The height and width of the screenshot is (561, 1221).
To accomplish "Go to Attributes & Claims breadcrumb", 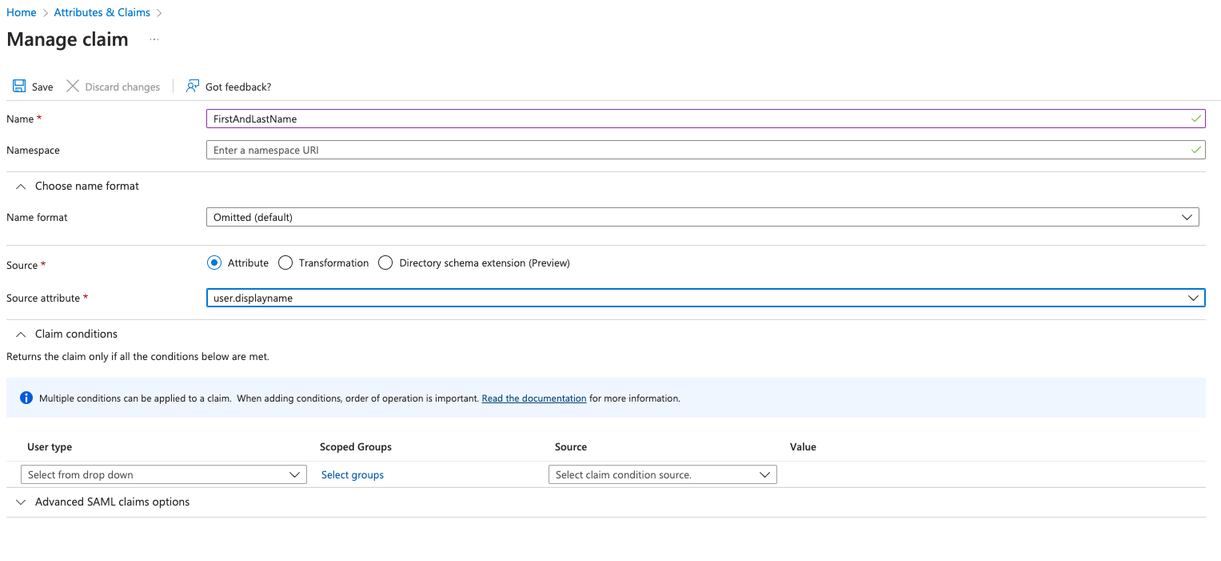I will tap(102, 12).
